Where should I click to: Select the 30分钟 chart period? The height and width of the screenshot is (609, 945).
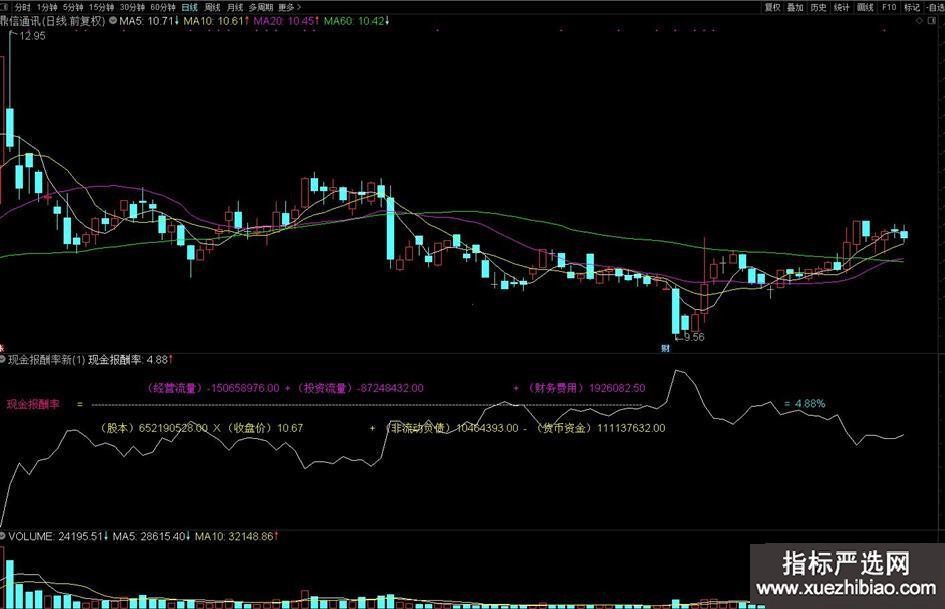coord(132,7)
